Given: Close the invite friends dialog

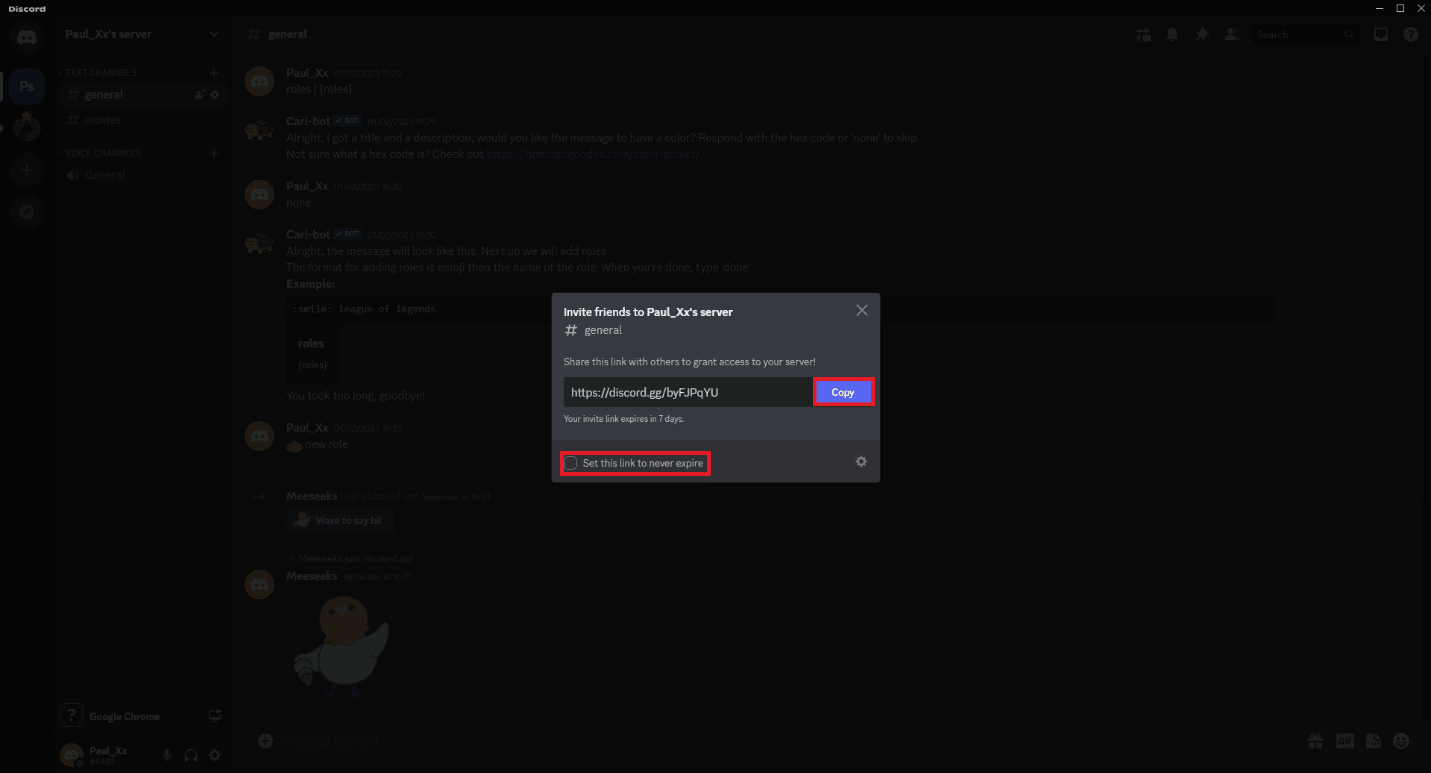Looking at the screenshot, I should 862,310.
